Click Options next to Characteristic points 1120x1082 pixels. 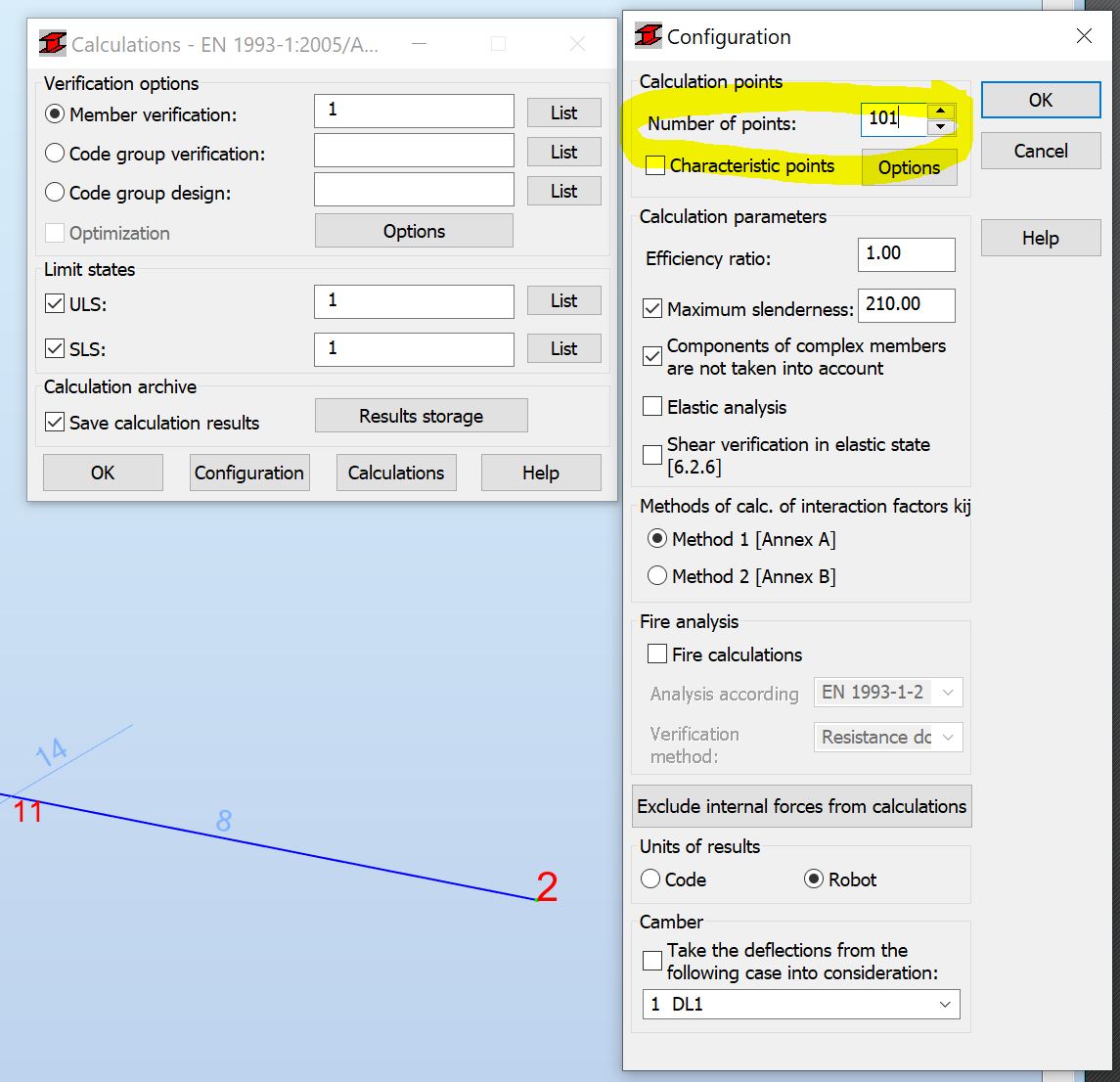pyautogui.click(x=908, y=167)
